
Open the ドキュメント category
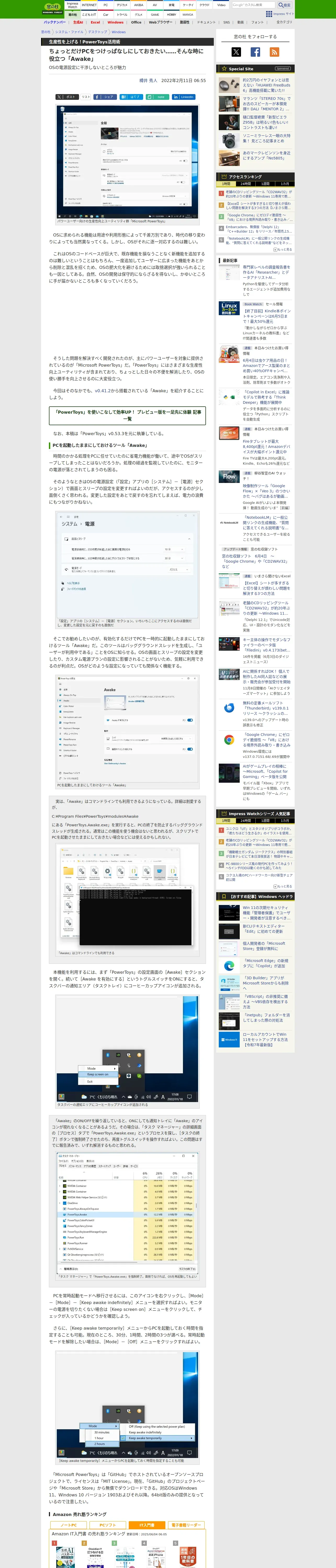coord(206,22)
